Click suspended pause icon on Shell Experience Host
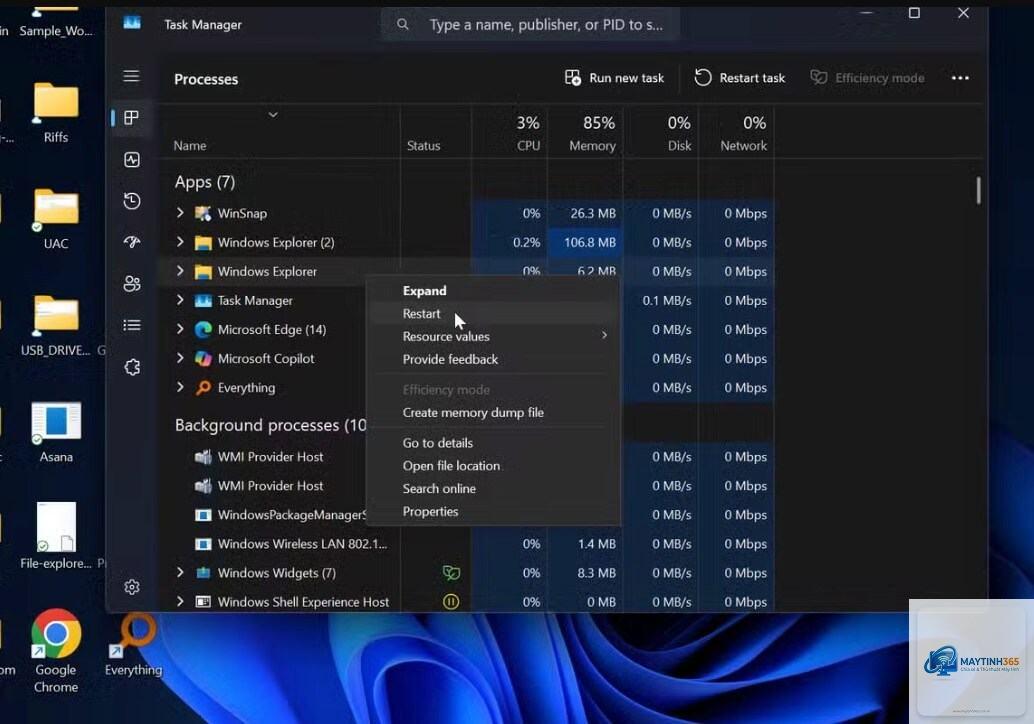1034x724 pixels. pyautogui.click(x=451, y=601)
